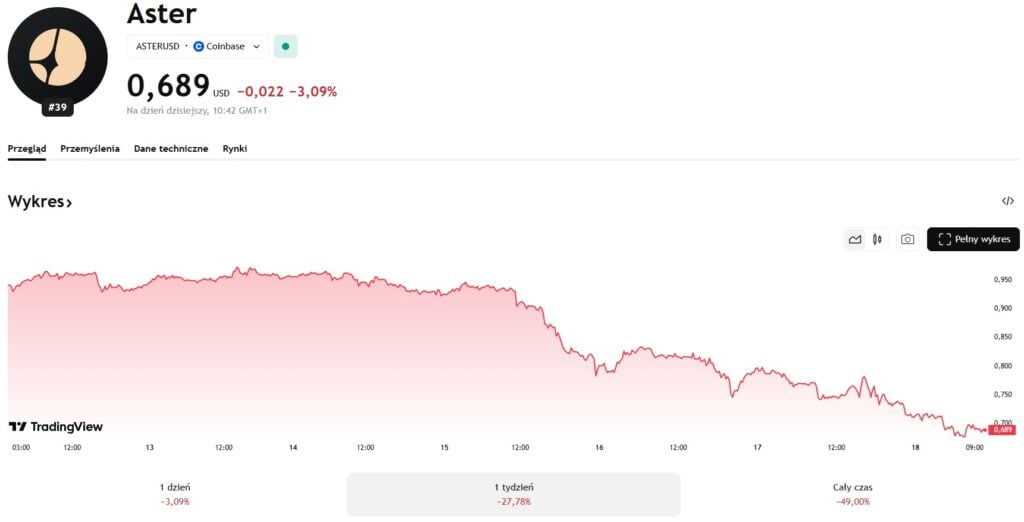Viewport: 1024px width, 522px height.
Task: Switch to candlestick chart icon
Action: point(877,239)
